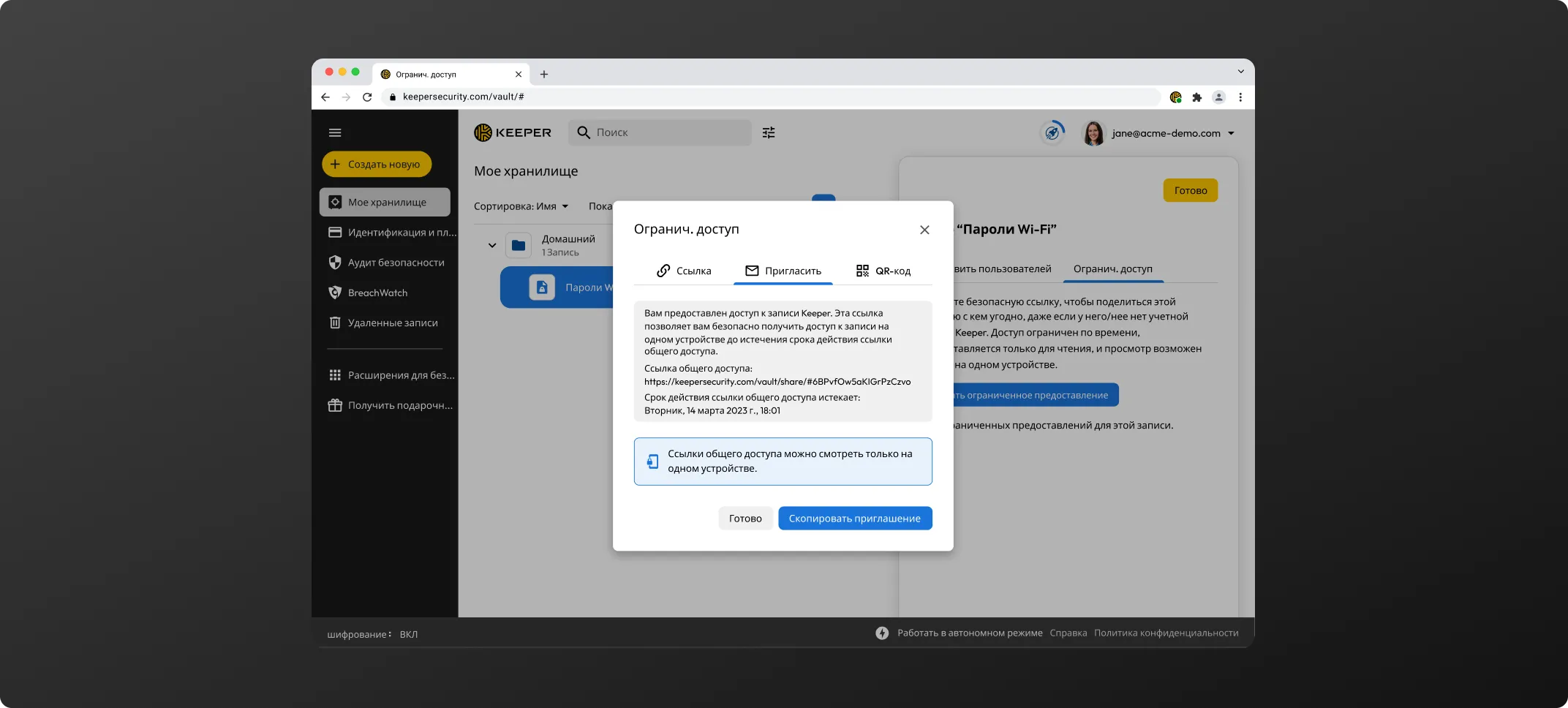The image size is (1568, 708).
Task: Click the address bar URL
Action: pyautogui.click(x=463, y=97)
